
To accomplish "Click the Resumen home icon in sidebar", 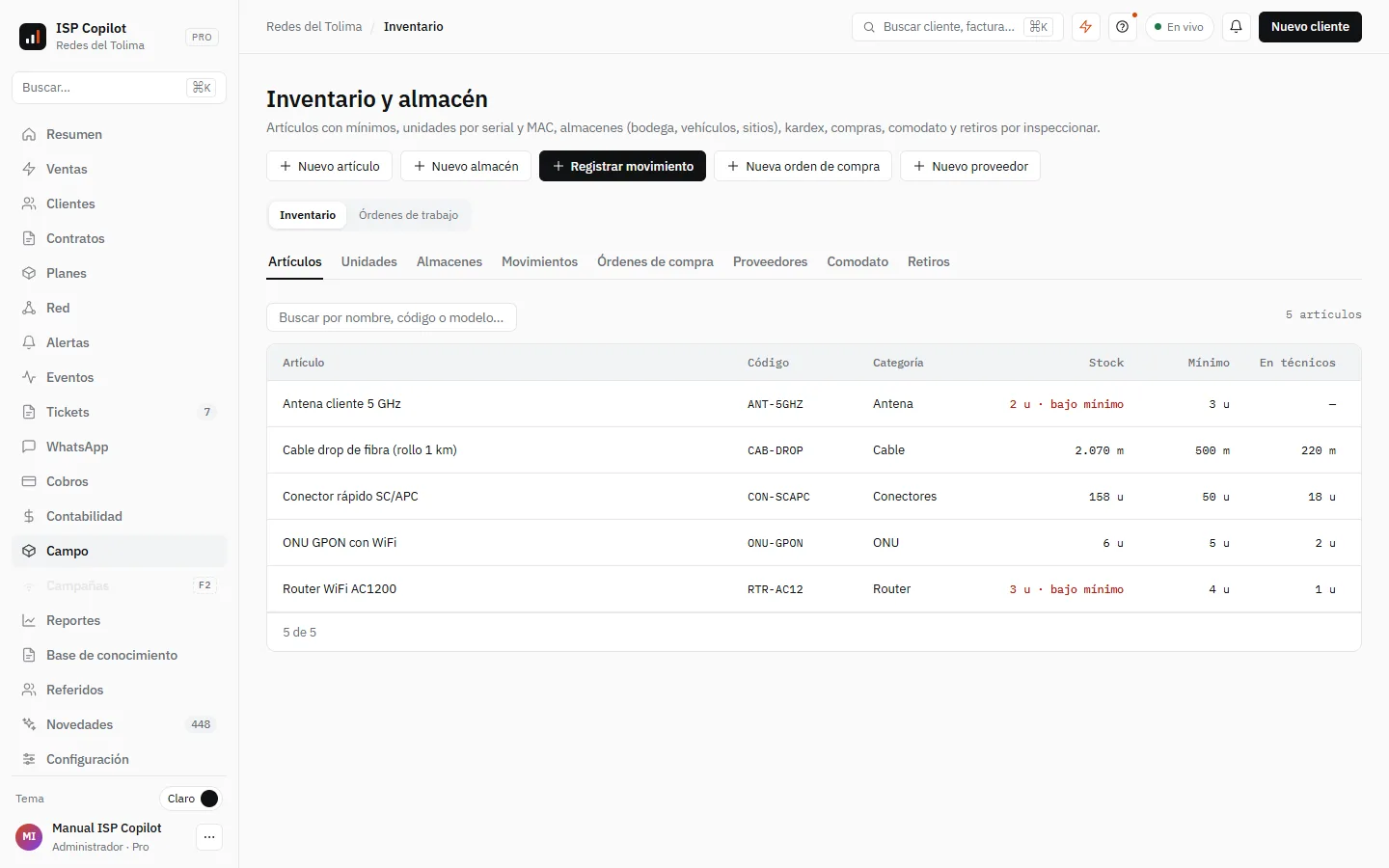I will point(29,134).
